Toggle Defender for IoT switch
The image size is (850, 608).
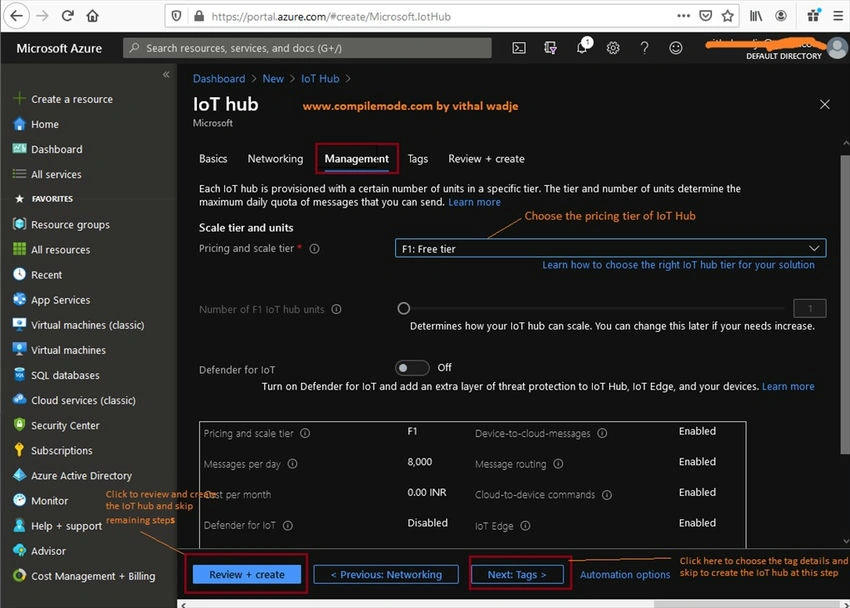pyautogui.click(x=412, y=368)
